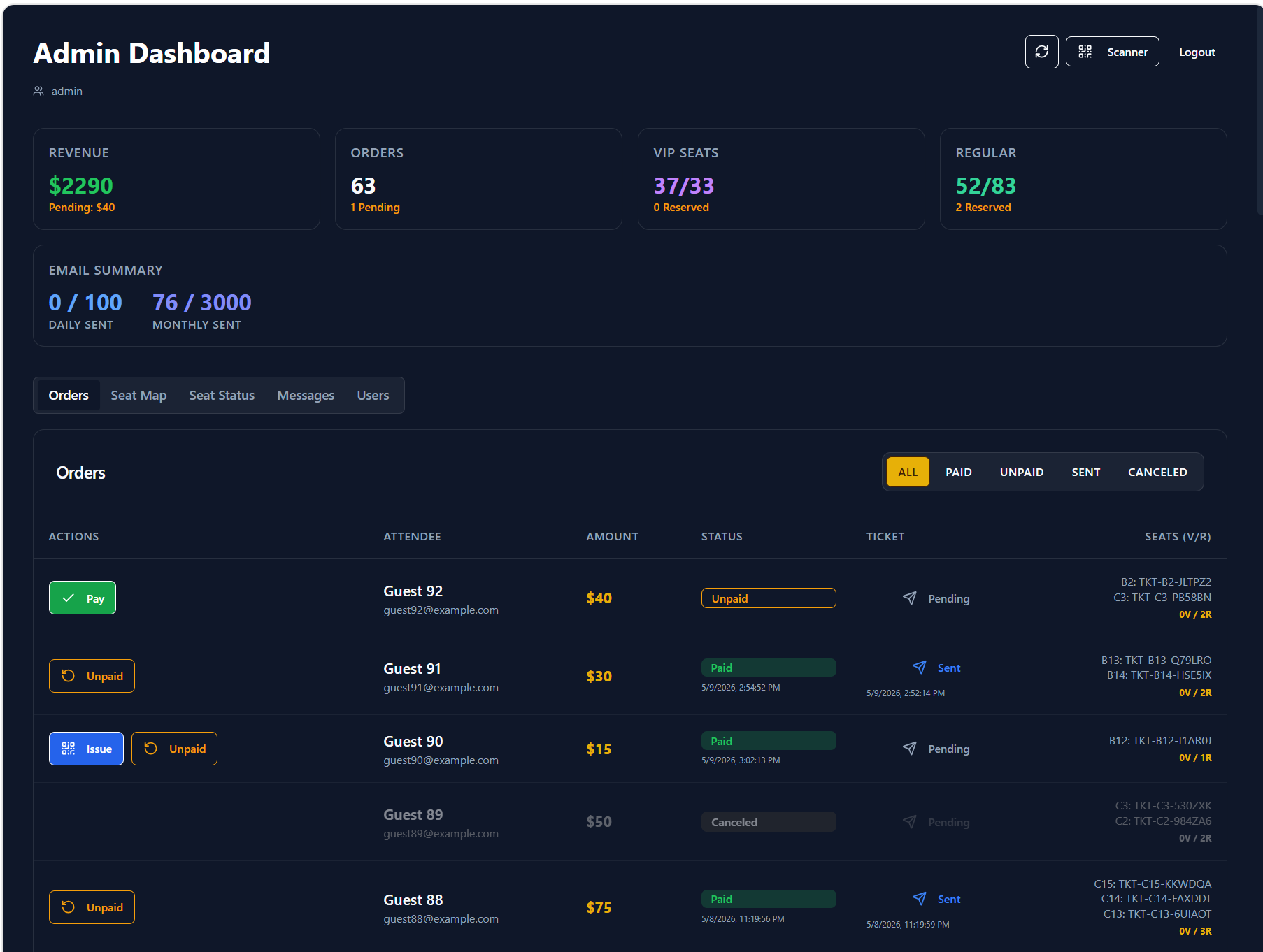
Task: Click the $75 amount for Guest 88
Action: click(x=599, y=907)
